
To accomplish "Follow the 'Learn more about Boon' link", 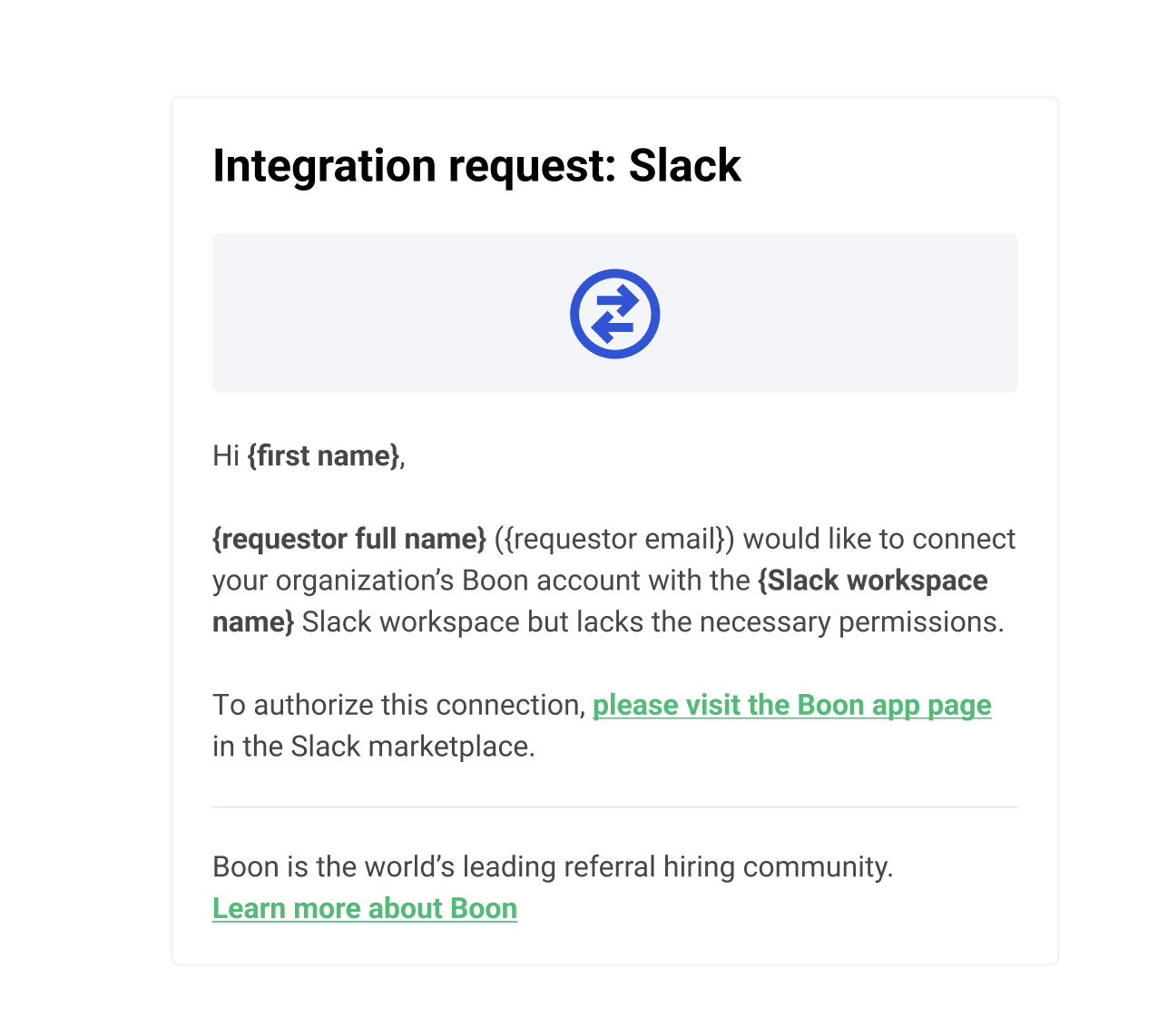I will 365,908.
